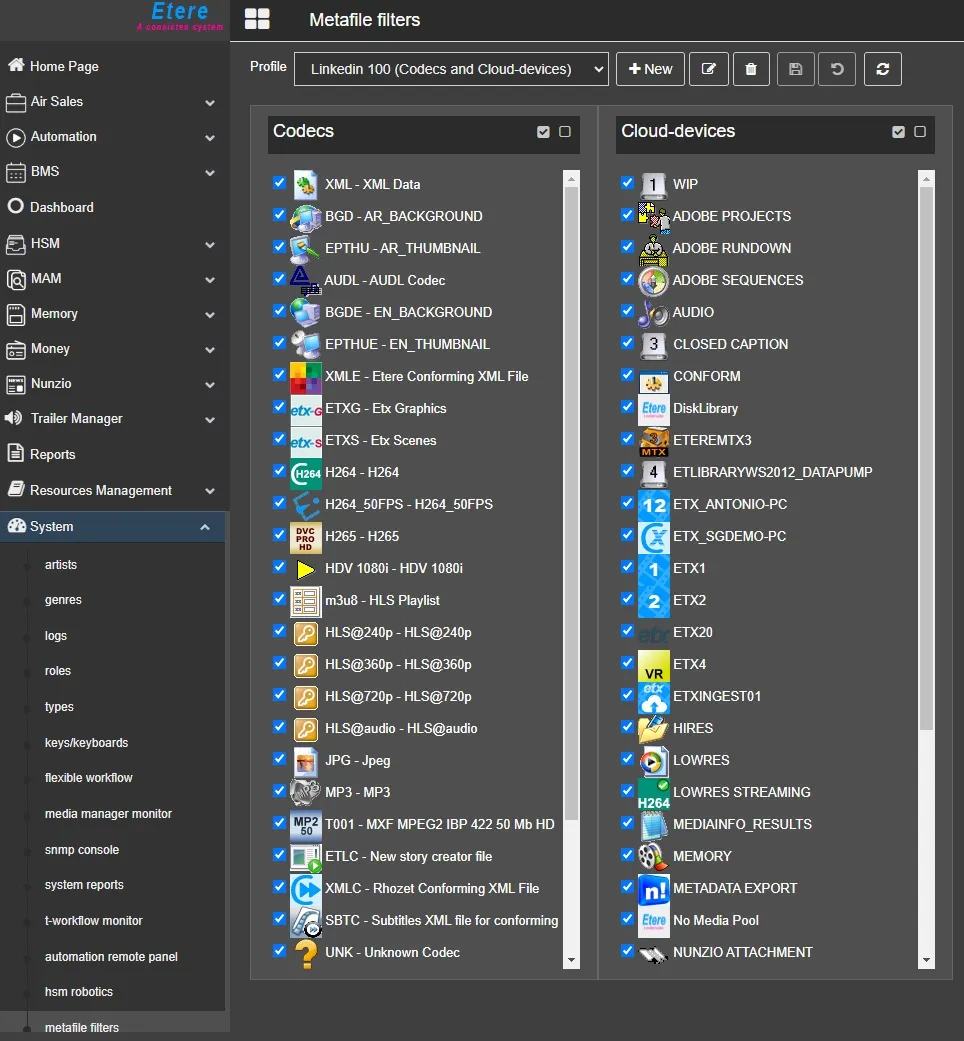Select all Codecs using the header's checked box
This screenshot has width=964, height=1041.
click(543, 132)
